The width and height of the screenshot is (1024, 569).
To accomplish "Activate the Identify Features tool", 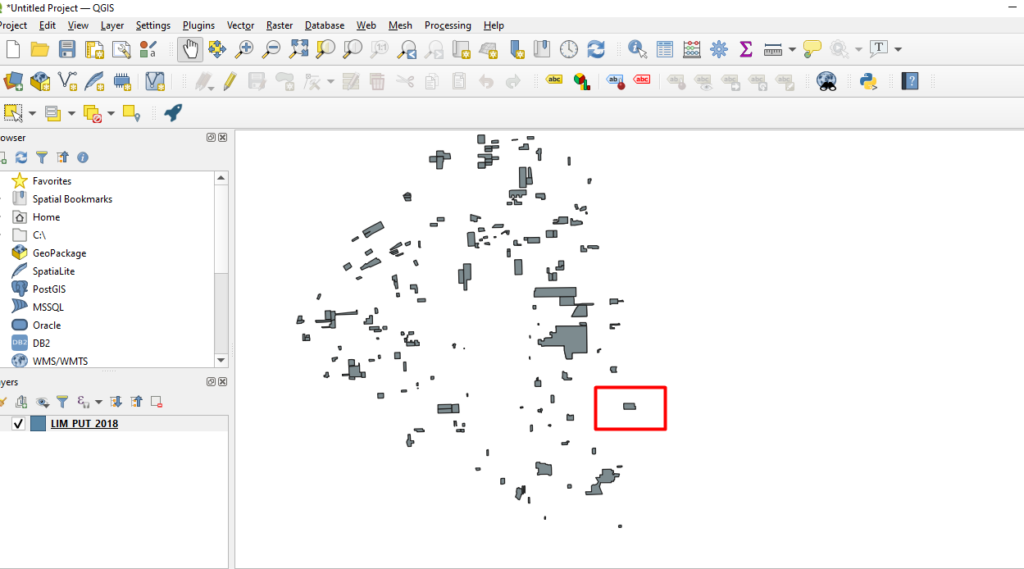I will click(637, 48).
